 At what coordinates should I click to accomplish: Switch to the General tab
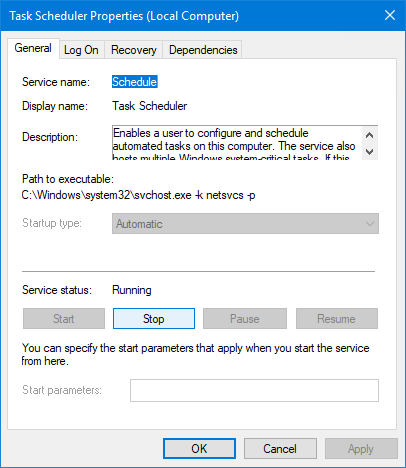point(33,48)
